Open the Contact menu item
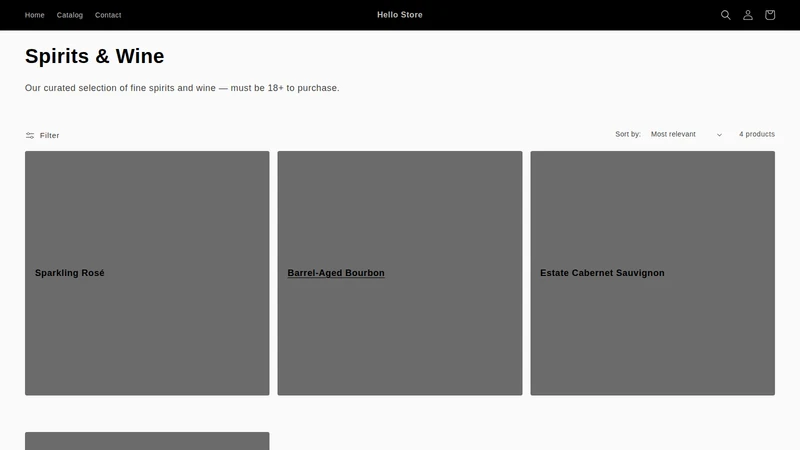Viewport: 800px width, 450px height. pos(108,15)
